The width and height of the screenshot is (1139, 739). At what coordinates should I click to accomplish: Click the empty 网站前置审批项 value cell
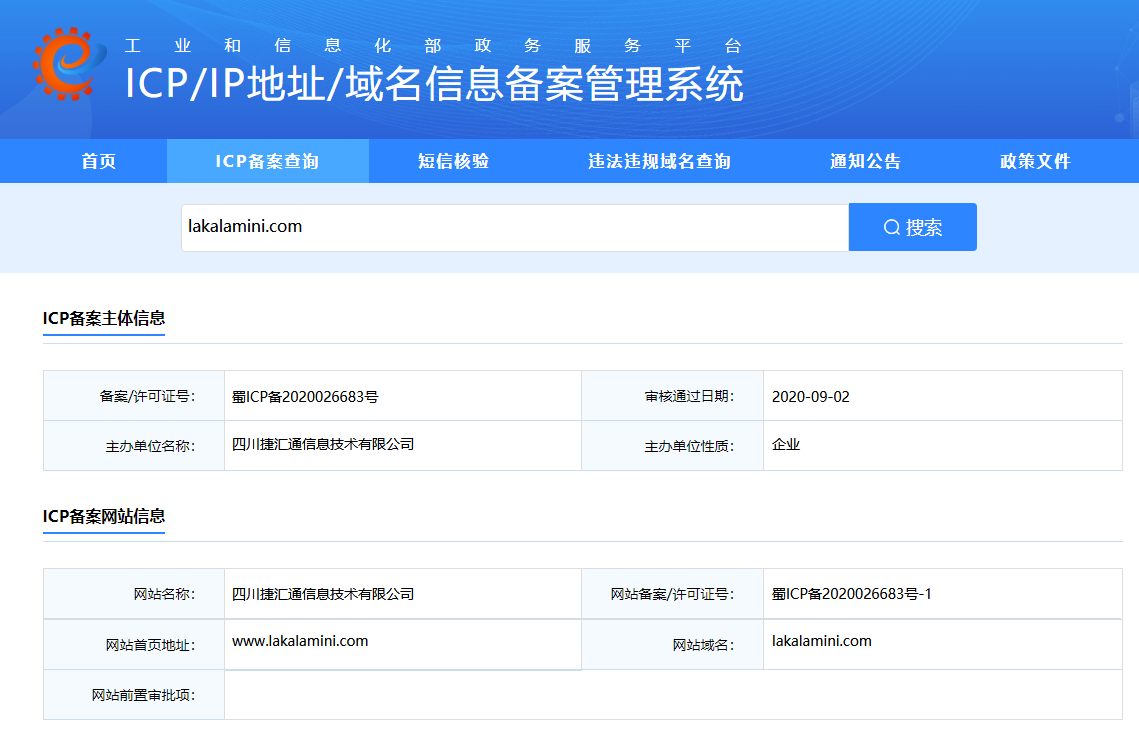672,694
